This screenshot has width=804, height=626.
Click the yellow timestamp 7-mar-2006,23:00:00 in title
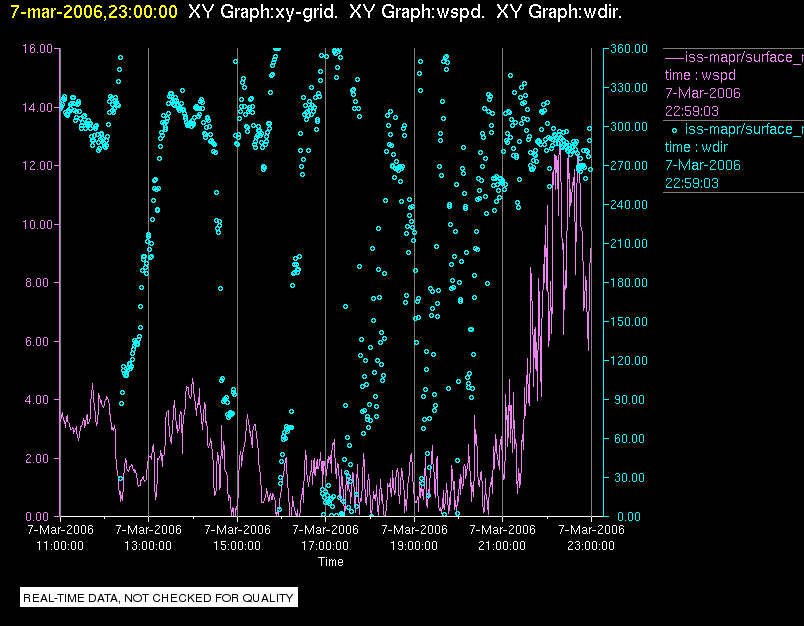click(x=94, y=12)
